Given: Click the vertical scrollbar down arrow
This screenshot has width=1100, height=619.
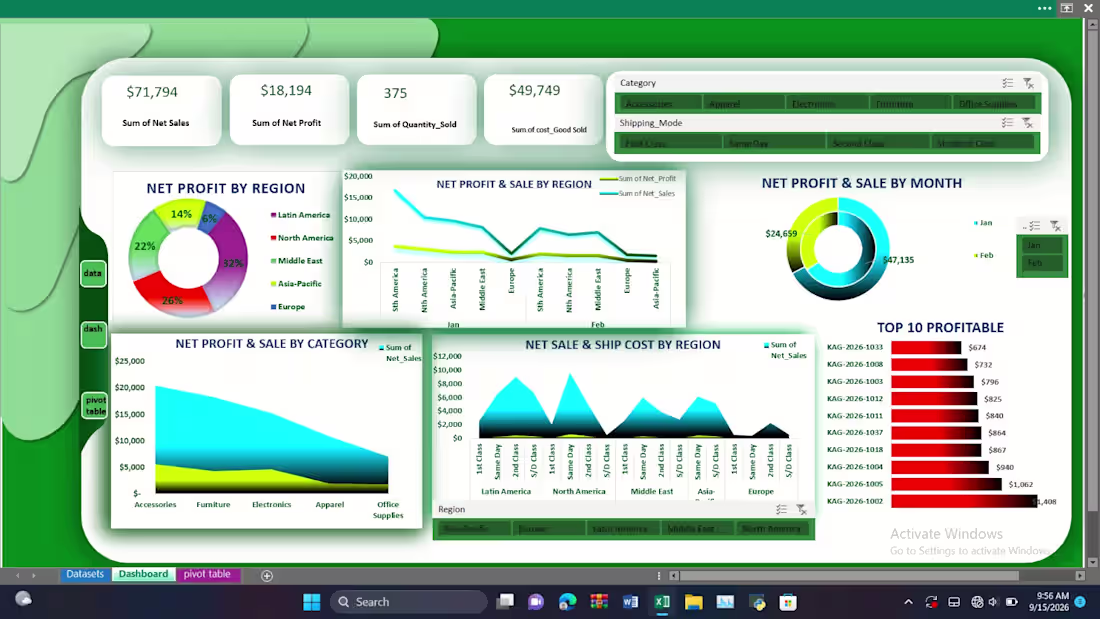Looking at the screenshot, I should tap(1092, 562).
